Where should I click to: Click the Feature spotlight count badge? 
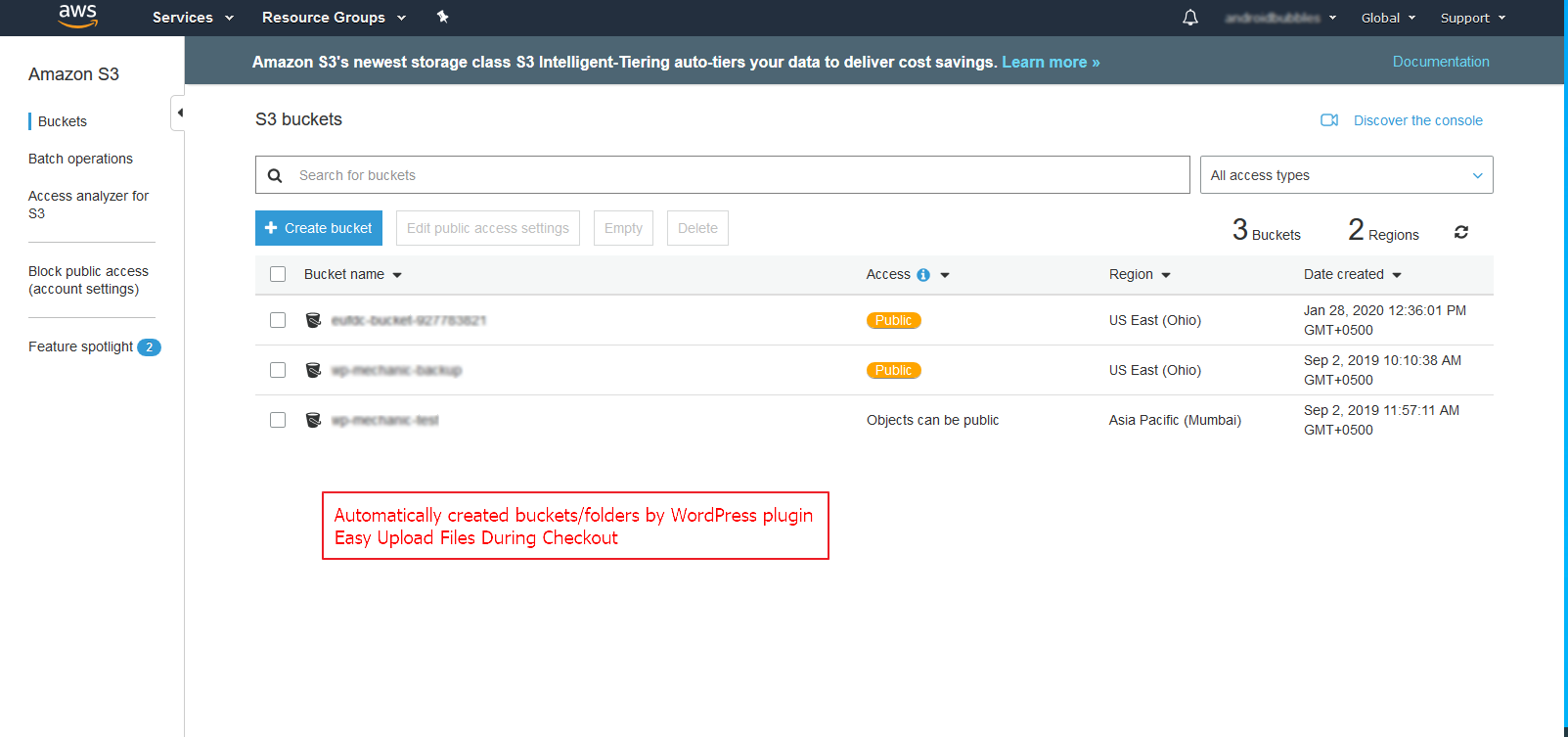[149, 347]
